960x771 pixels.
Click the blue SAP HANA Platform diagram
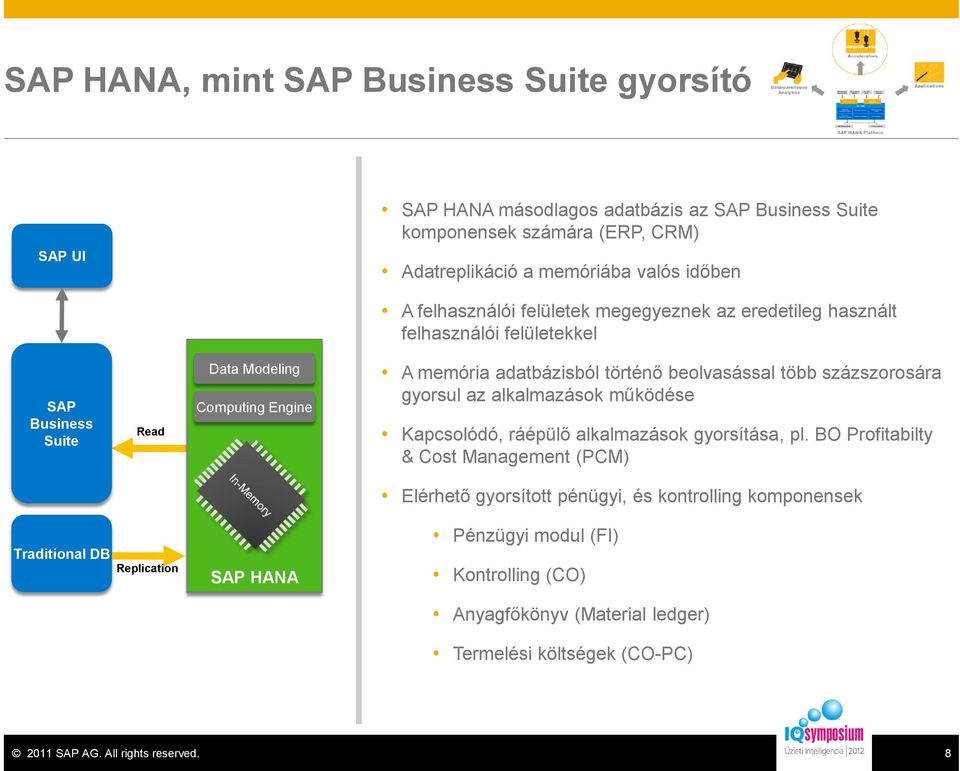860,111
